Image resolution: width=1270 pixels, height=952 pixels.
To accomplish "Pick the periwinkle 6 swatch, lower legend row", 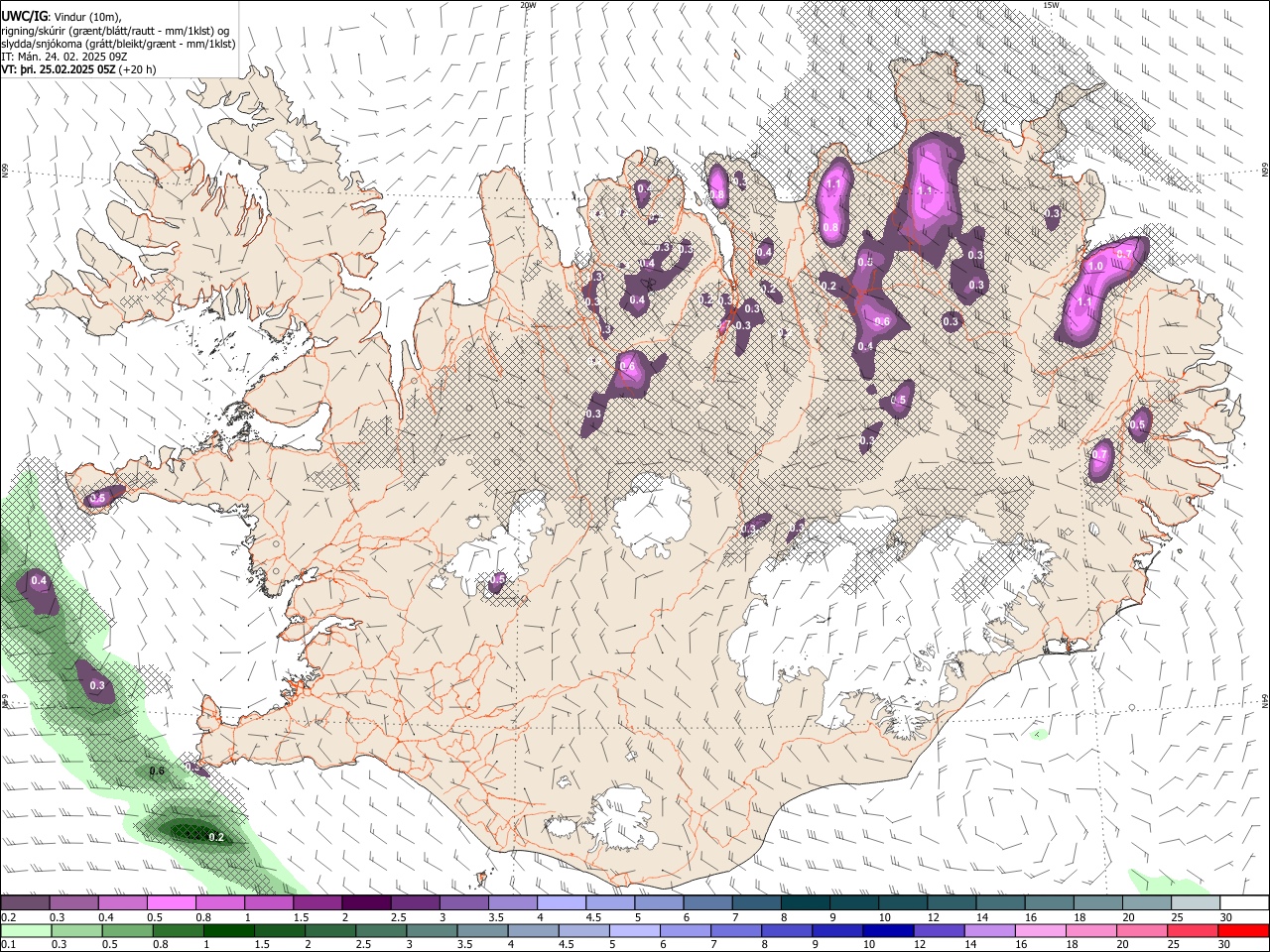I will 686,931.
